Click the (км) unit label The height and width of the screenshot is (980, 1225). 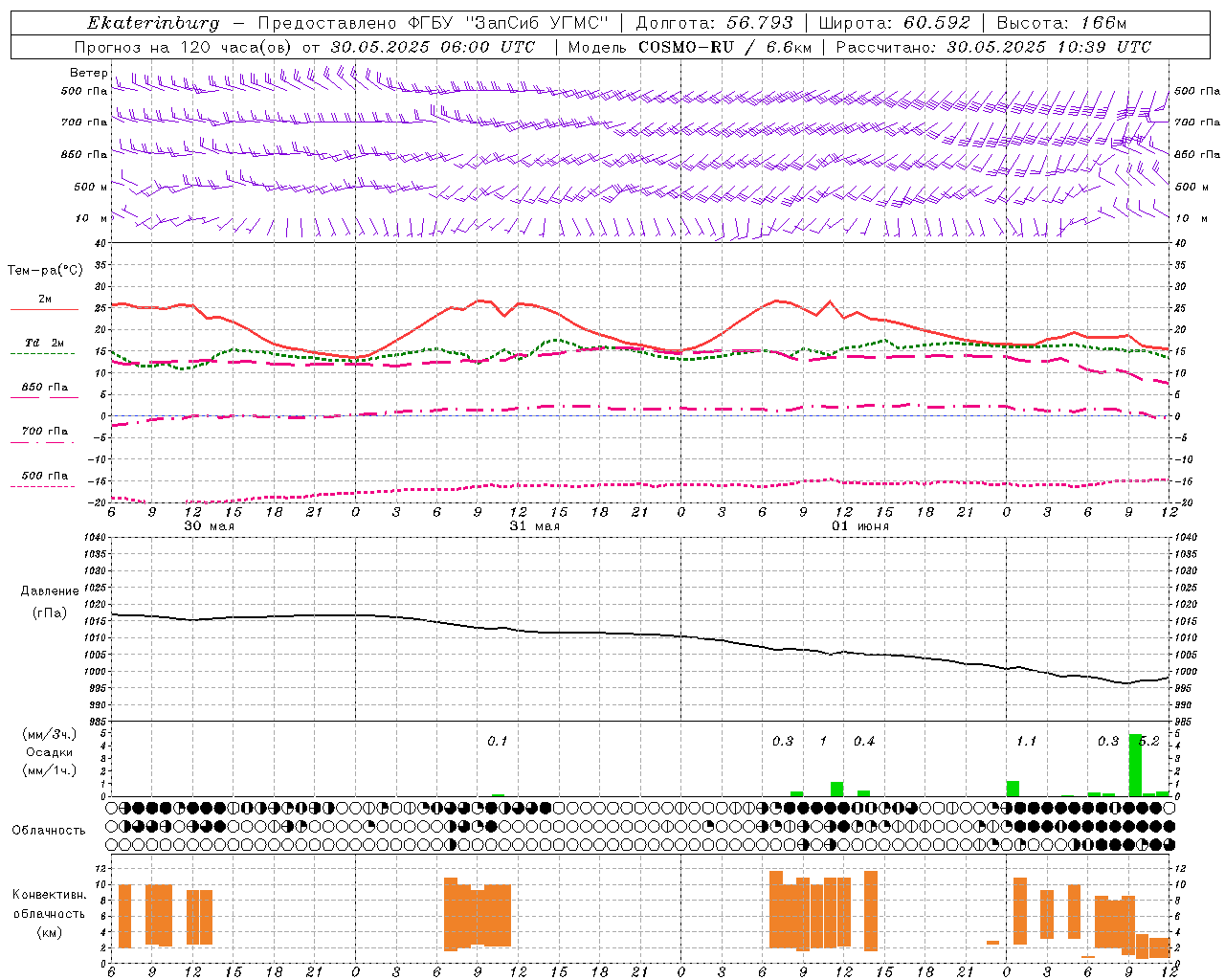tap(49, 932)
